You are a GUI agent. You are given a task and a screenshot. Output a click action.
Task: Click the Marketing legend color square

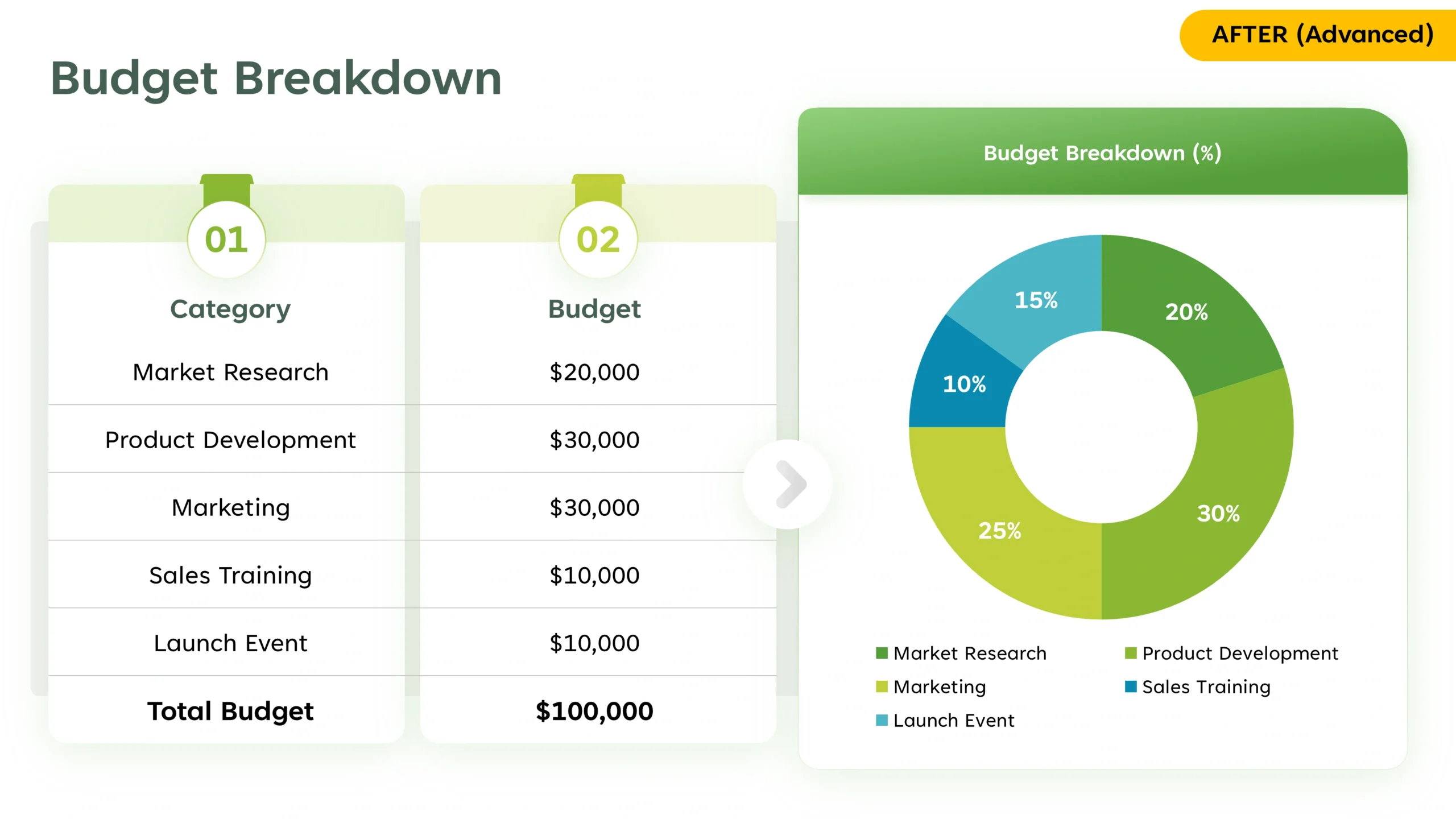[882, 686]
